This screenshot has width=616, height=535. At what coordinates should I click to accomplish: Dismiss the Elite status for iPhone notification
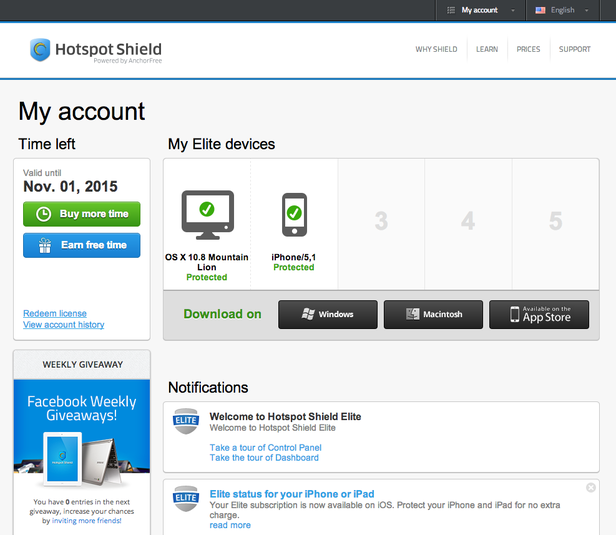point(591,487)
